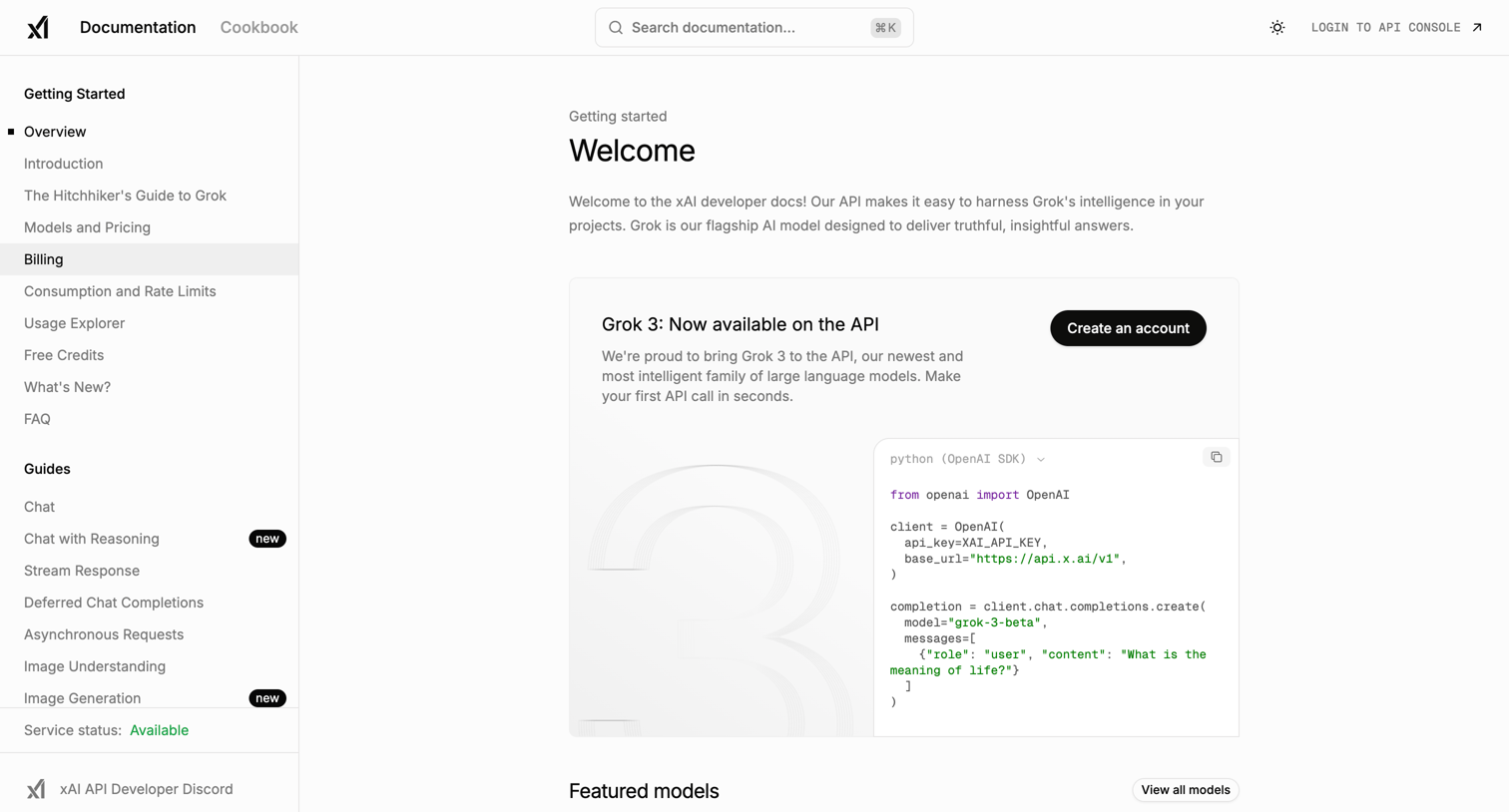
Task: Open the xAI API Developer Discord link
Action: (146, 789)
